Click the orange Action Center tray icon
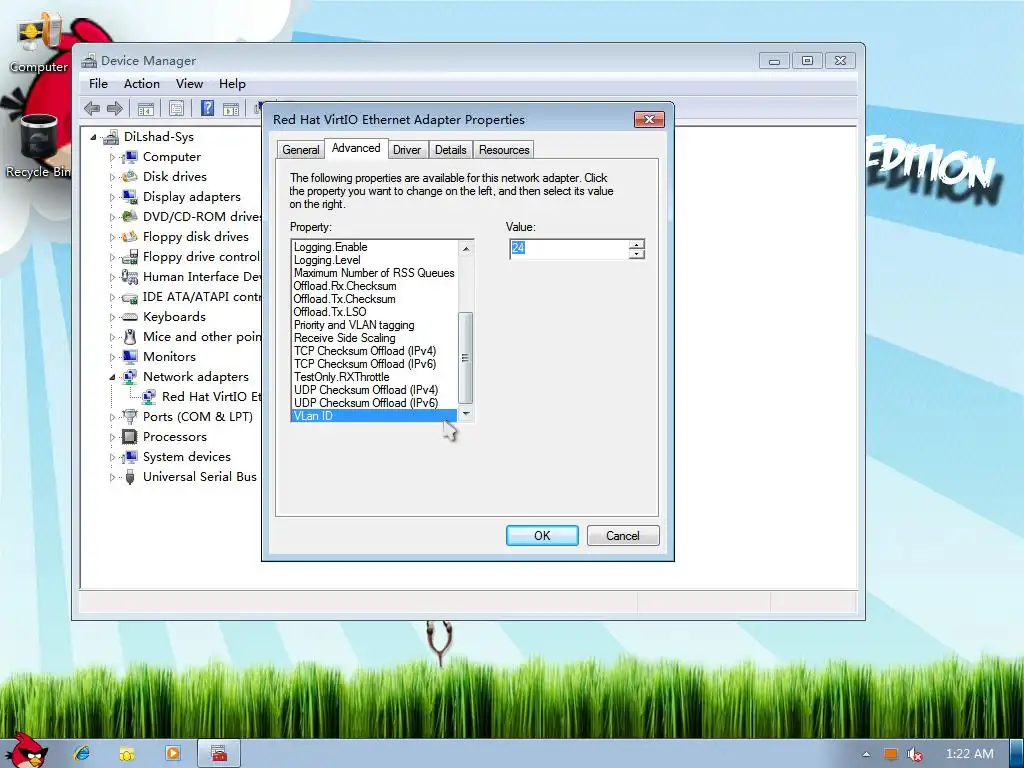The image size is (1024, 768). pyautogui.click(x=891, y=754)
